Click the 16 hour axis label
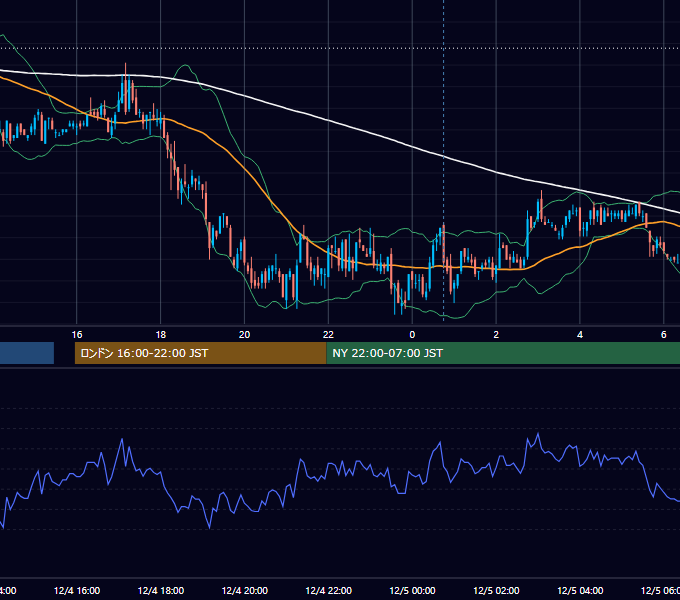 click(77, 334)
